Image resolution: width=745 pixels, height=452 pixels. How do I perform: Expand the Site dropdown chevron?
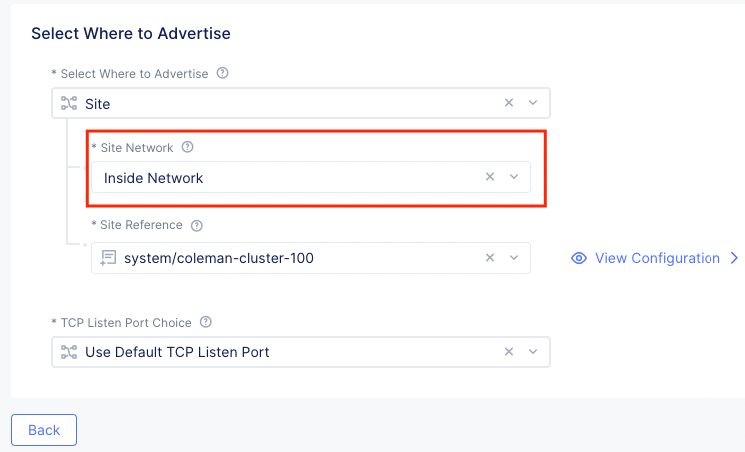click(533, 103)
